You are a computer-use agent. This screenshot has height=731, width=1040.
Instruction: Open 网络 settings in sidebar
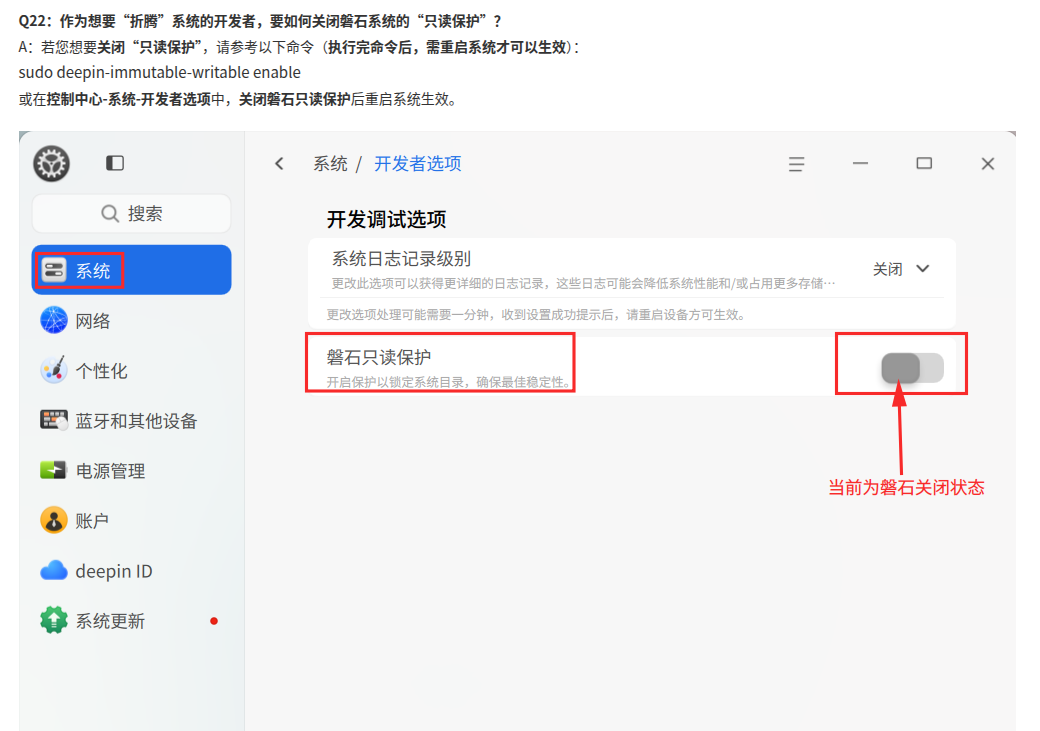[131, 320]
